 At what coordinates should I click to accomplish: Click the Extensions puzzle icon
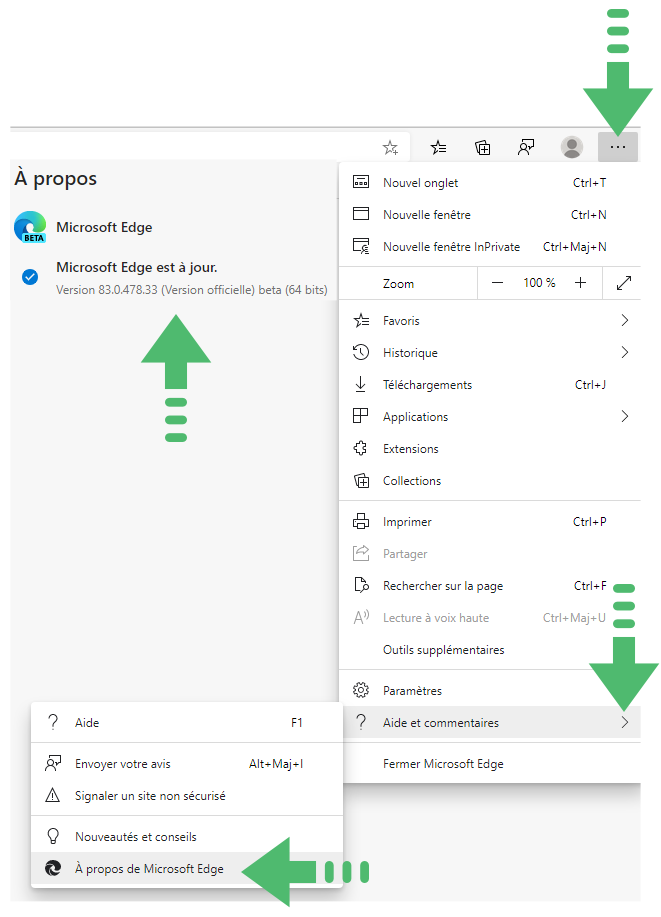coord(361,448)
